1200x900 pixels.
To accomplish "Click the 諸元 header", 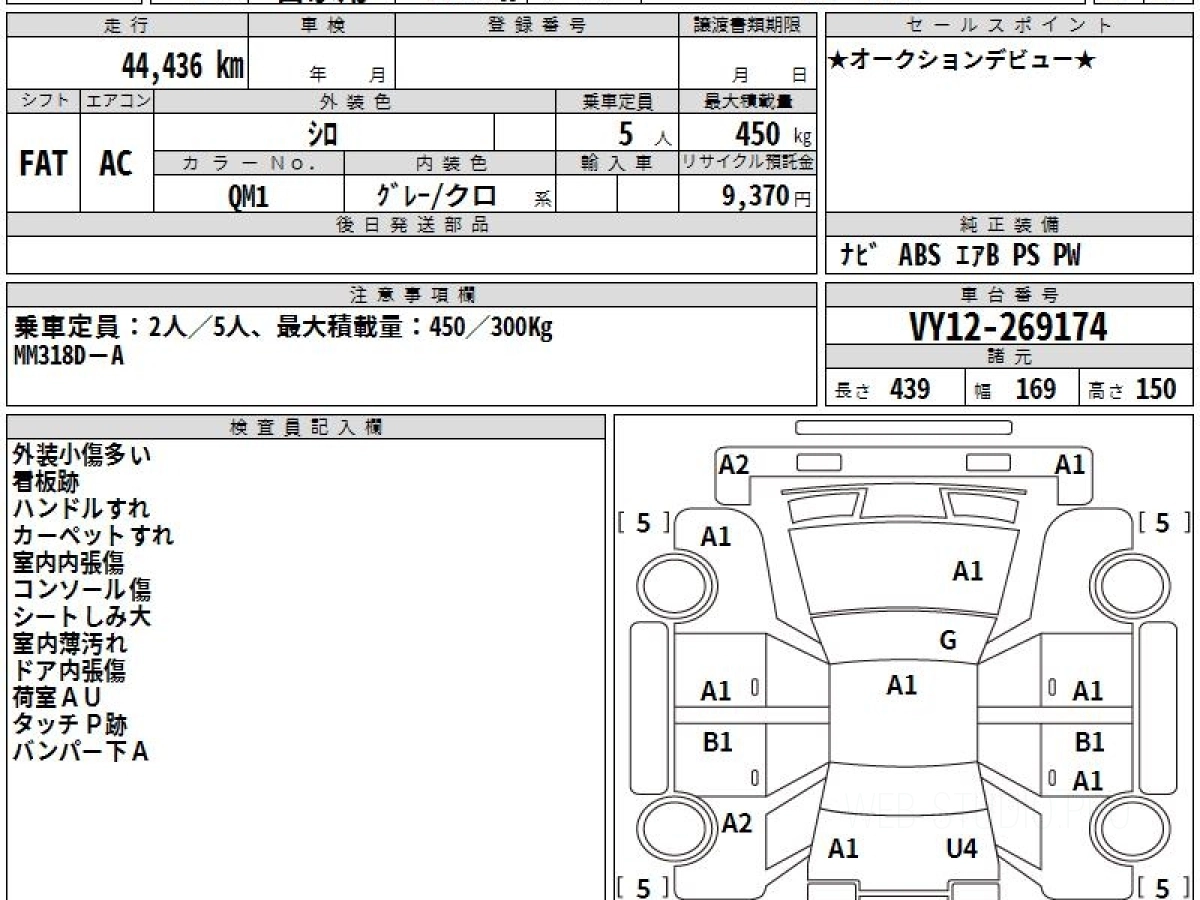I will coord(1010,357).
